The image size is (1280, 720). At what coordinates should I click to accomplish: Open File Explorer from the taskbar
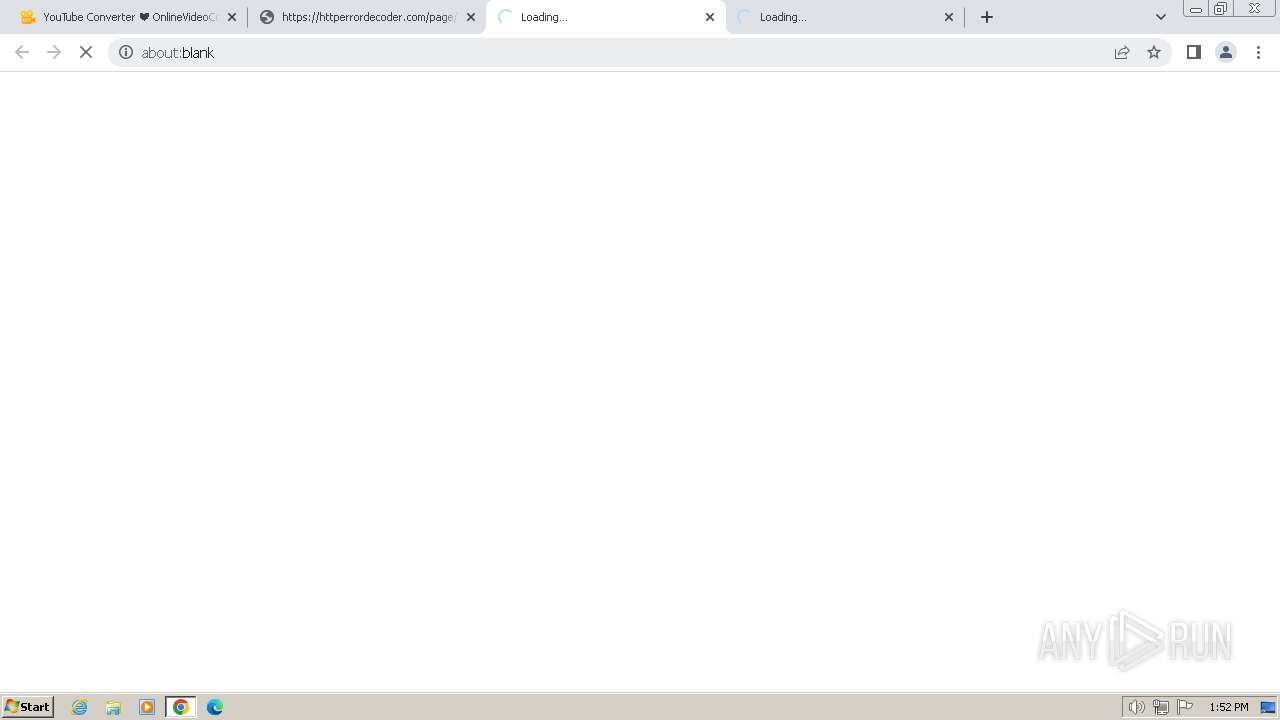pos(113,707)
